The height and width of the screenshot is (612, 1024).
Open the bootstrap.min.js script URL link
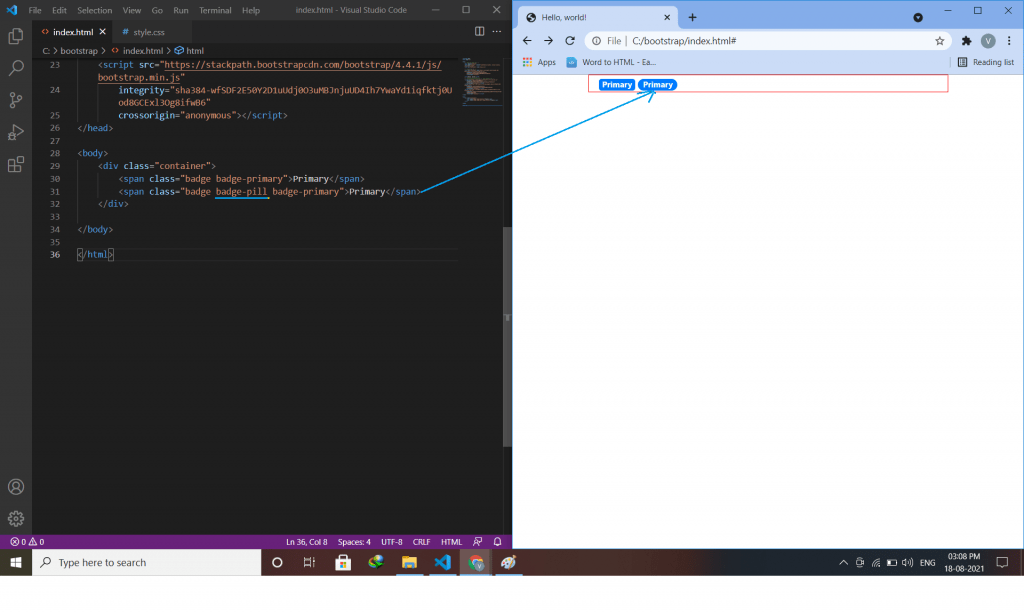[270, 71]
